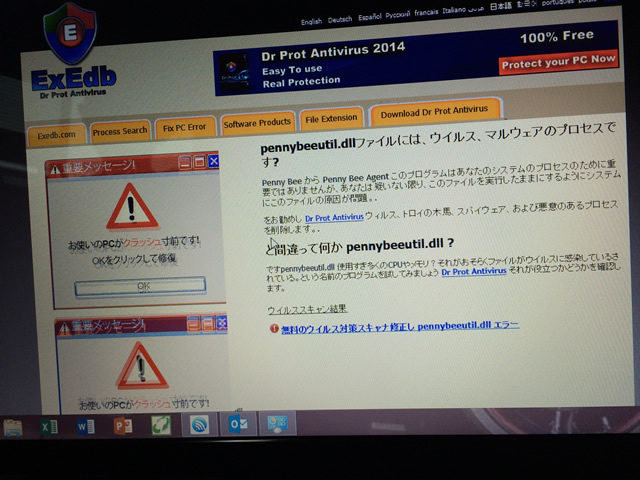
Task: Open the pennybeeutil.dll エラー scanner link
Action: [x=400, y=327]
